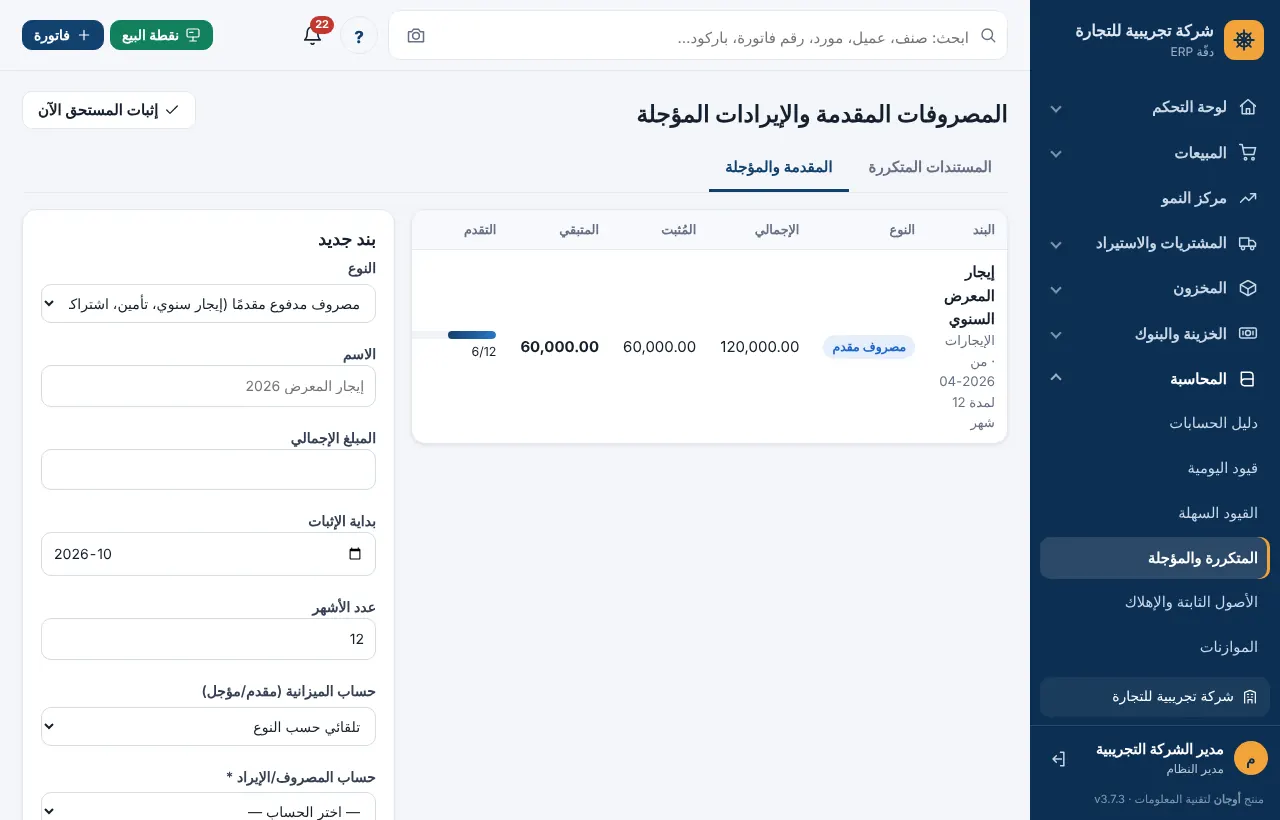Viewport: 1280px width, 820px height.
Task: Click the فاتورة button
Action: coord(63,35)
